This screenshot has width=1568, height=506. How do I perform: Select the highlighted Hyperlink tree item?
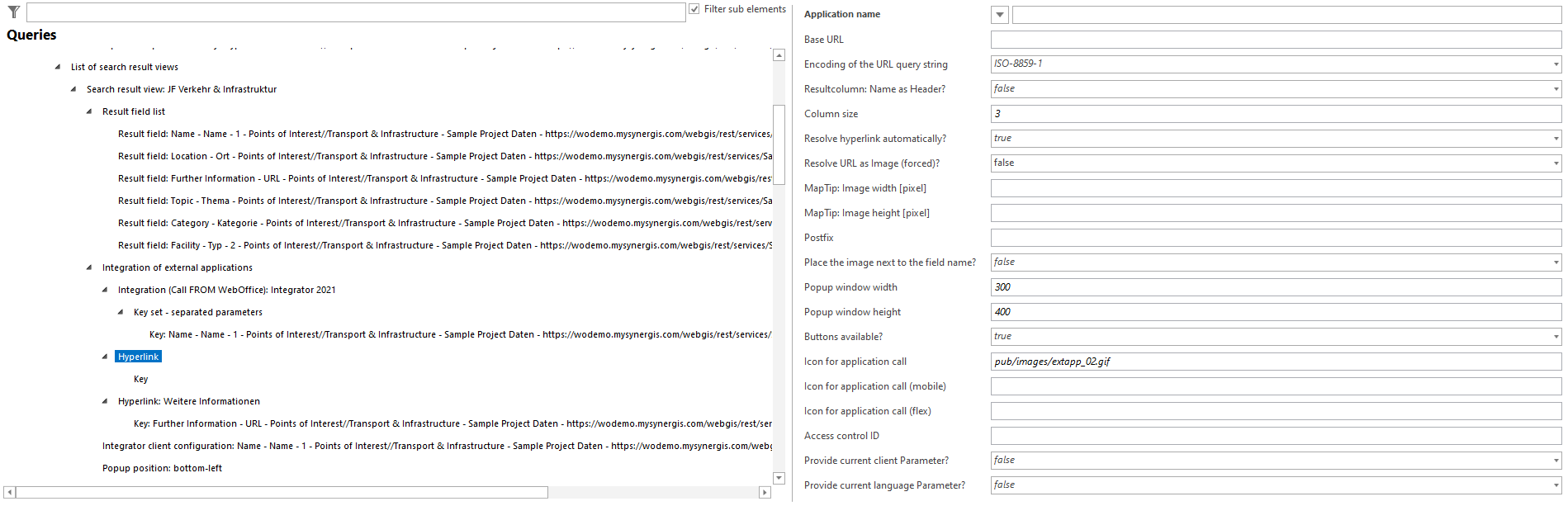coord(138,357)
